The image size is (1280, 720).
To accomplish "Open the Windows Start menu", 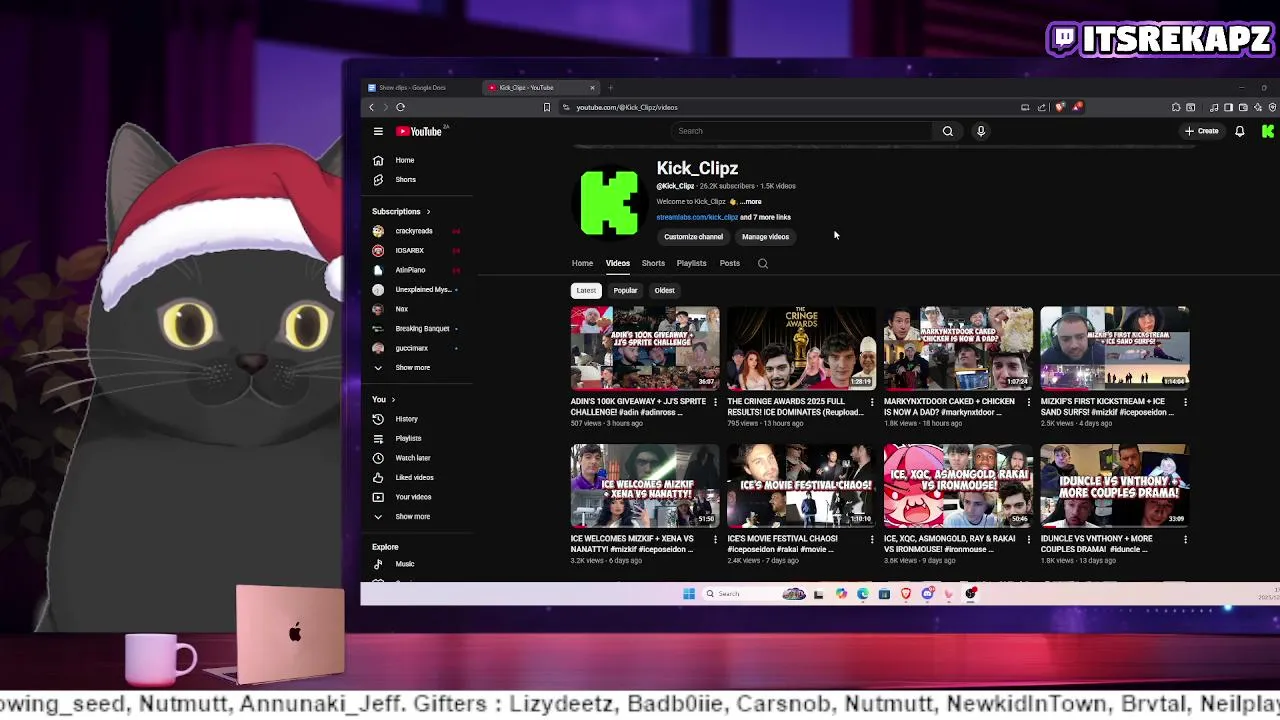I will point(689,594).
